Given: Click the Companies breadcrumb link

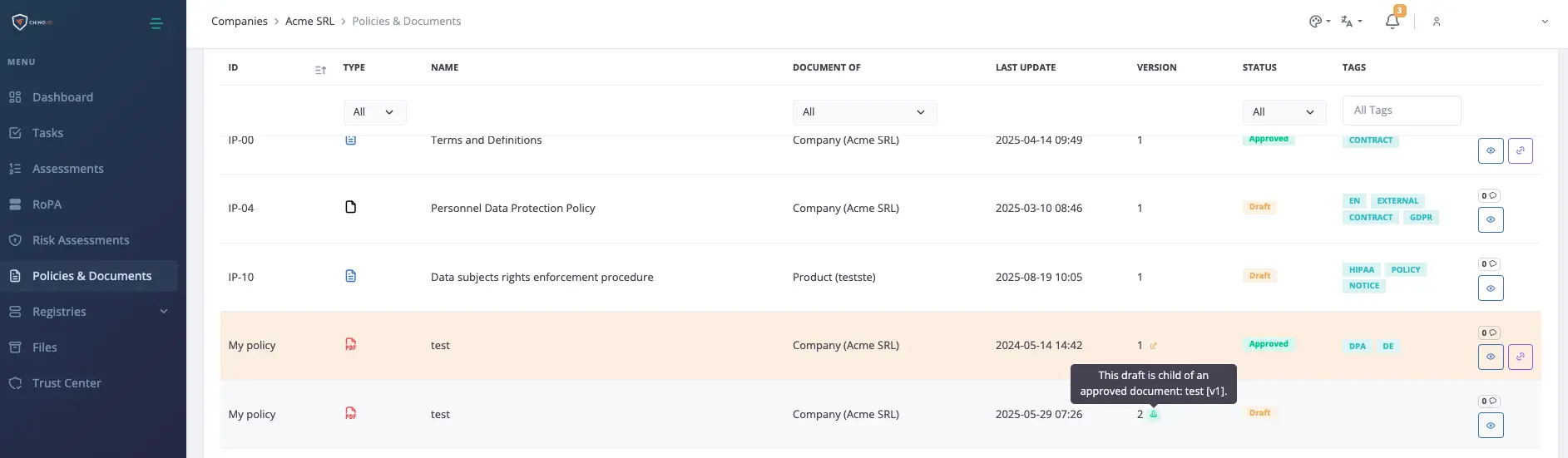Looking at the screenshot, I should (239, 22).
